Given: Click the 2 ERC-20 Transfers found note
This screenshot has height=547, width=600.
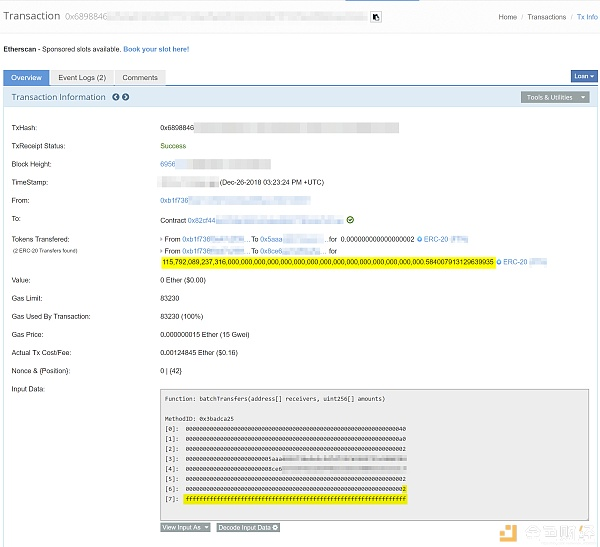Looking at the screenshot, I should click(x=45, y=251).
